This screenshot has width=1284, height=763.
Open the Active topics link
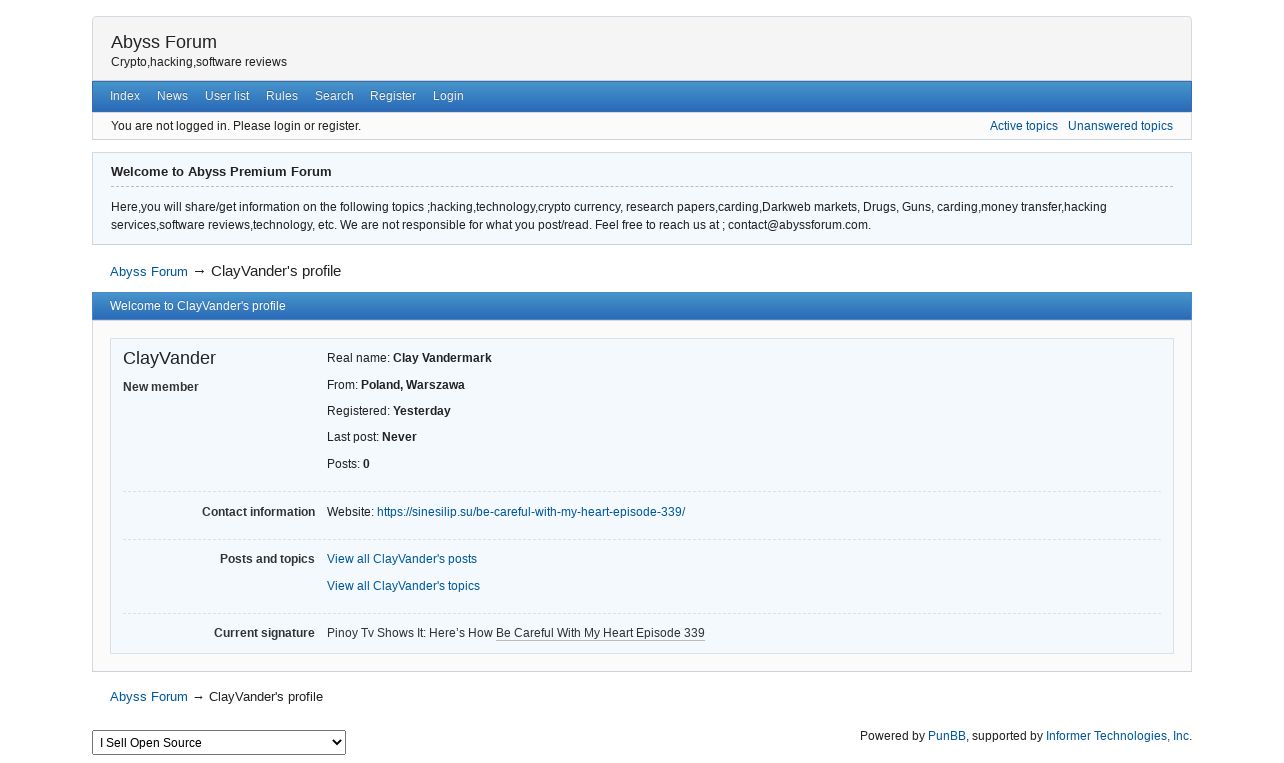(x=1024, y=126)
